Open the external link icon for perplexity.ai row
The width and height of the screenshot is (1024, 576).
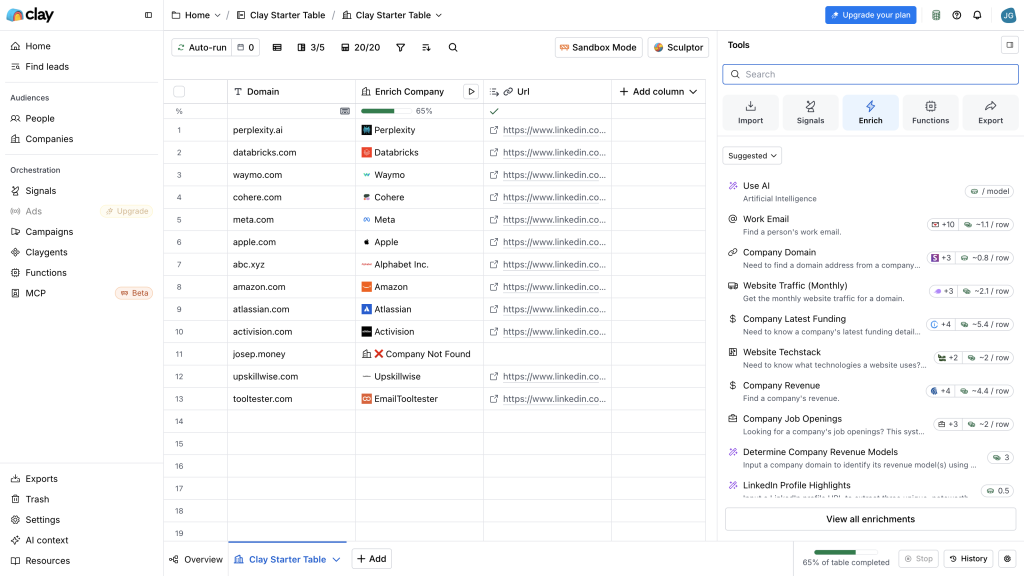pyautogui.click(x=494, y=130)
